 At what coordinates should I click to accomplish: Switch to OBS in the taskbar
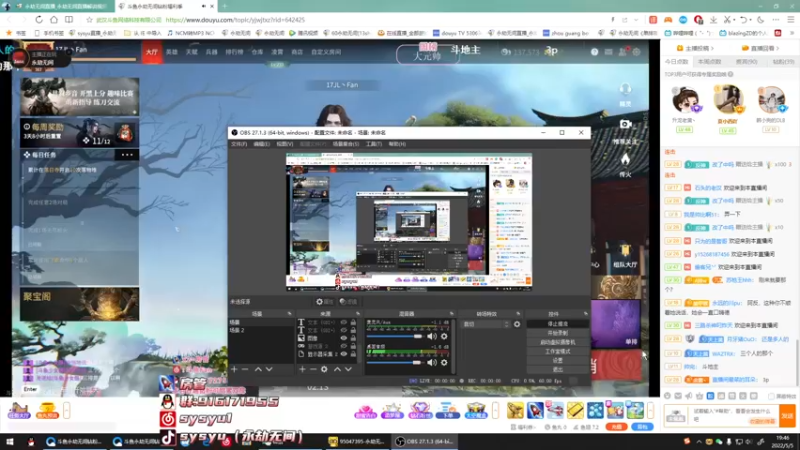[x=425, y=441]
